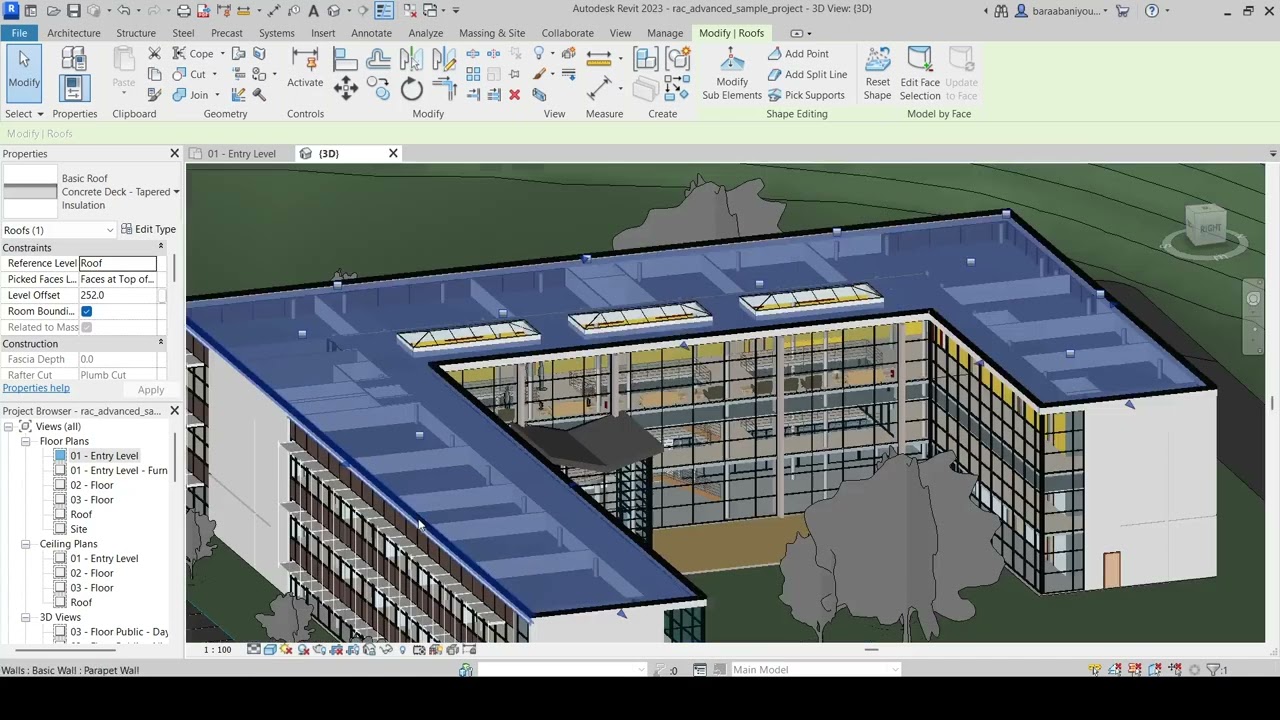The height and width of the screenshot is (720, 1280).
Task: Click the Level Offset value 252.0
Action: coord(118,295)
